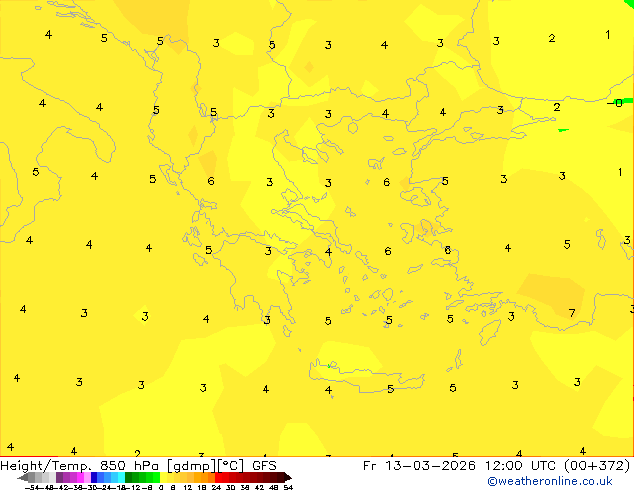Screen dimensions: 634x490
Task: Pick the darkest maroon legend swatch near 54
Action: tap(287, 477)
